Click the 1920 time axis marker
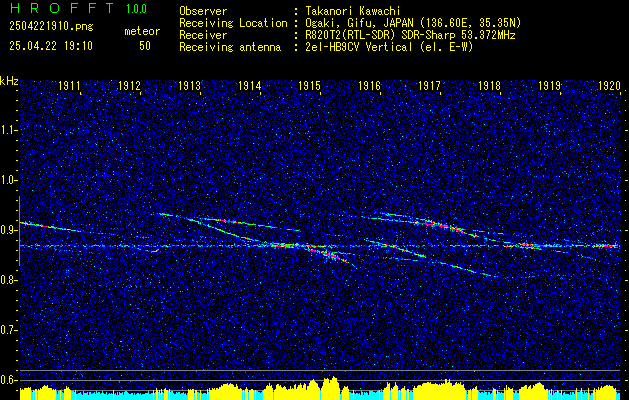Image resolution: width=629 pixels, height=400 pixels. (609, 85)
